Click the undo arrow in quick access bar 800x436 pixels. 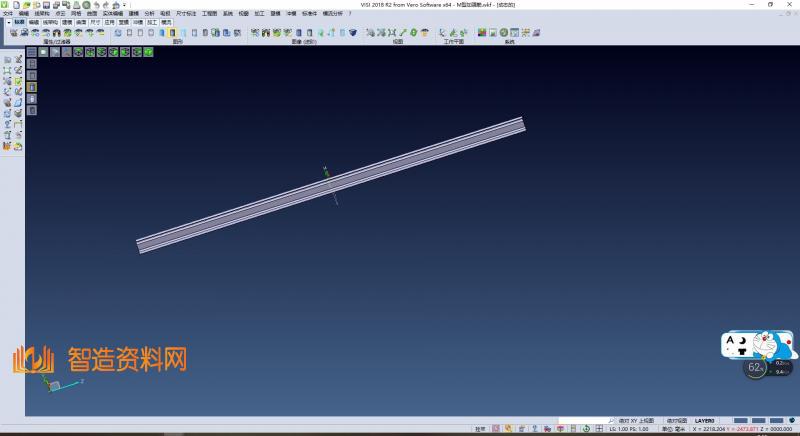coord(96,5)
